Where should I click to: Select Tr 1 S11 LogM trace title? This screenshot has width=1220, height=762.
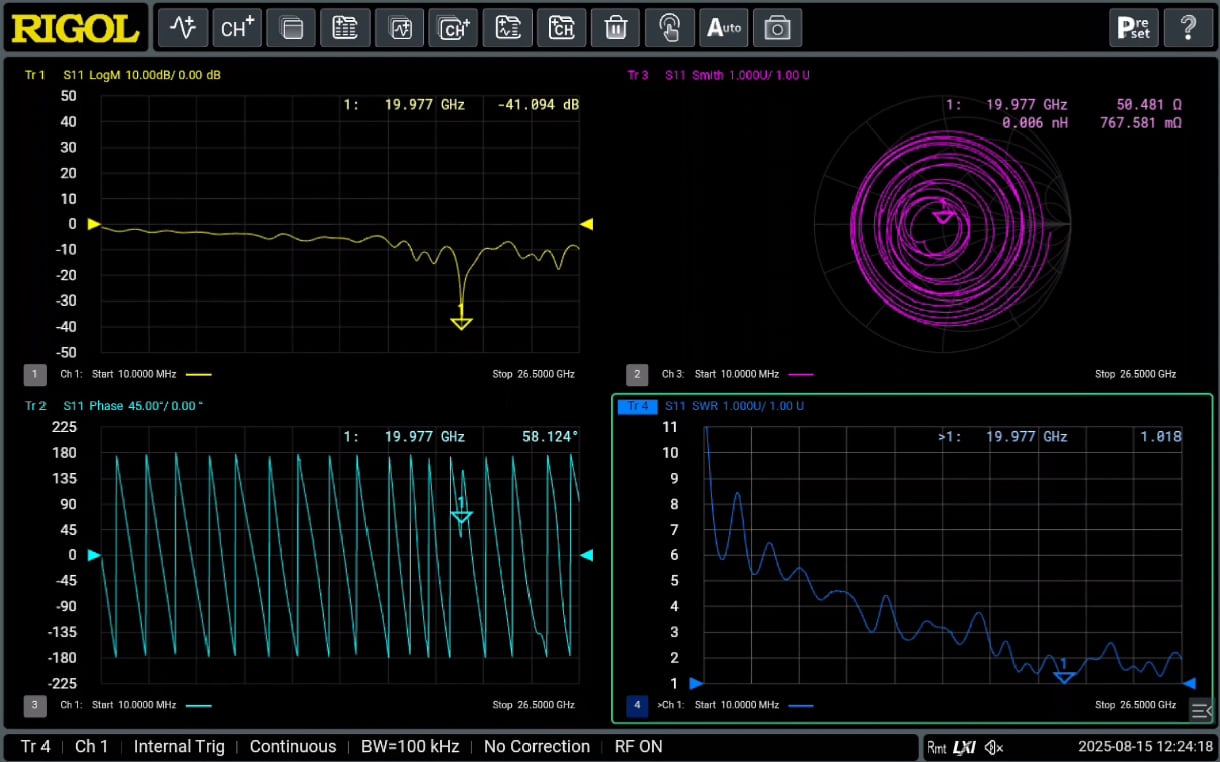123,75
